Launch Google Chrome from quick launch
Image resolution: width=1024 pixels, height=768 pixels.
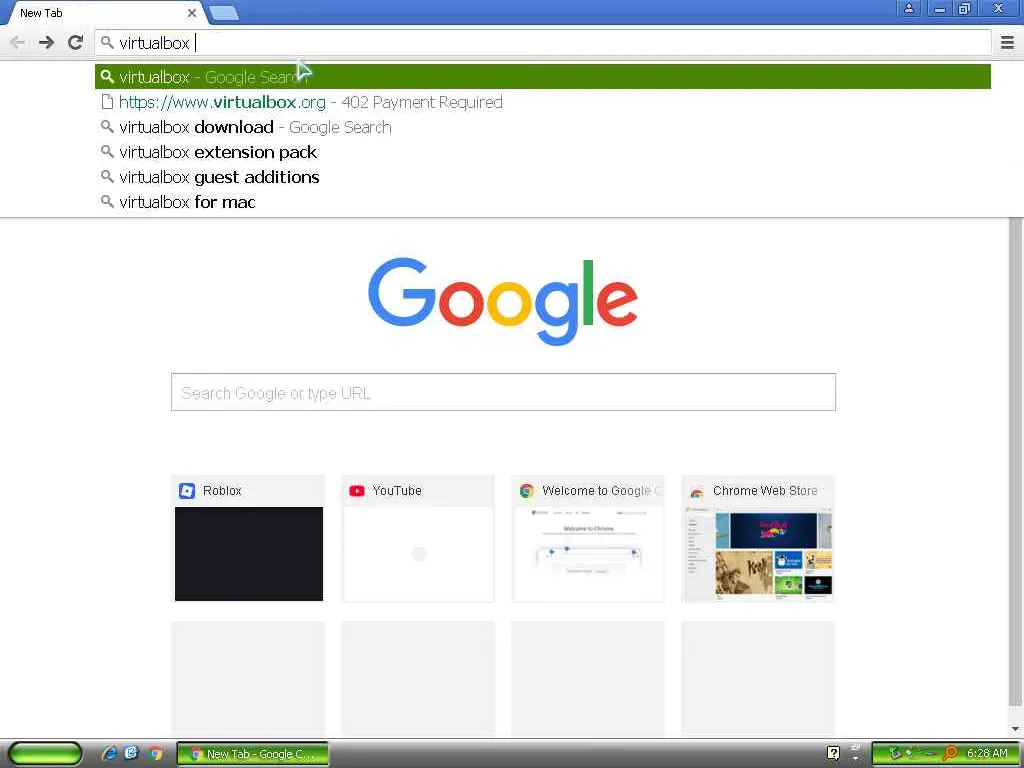click(155, 753)
